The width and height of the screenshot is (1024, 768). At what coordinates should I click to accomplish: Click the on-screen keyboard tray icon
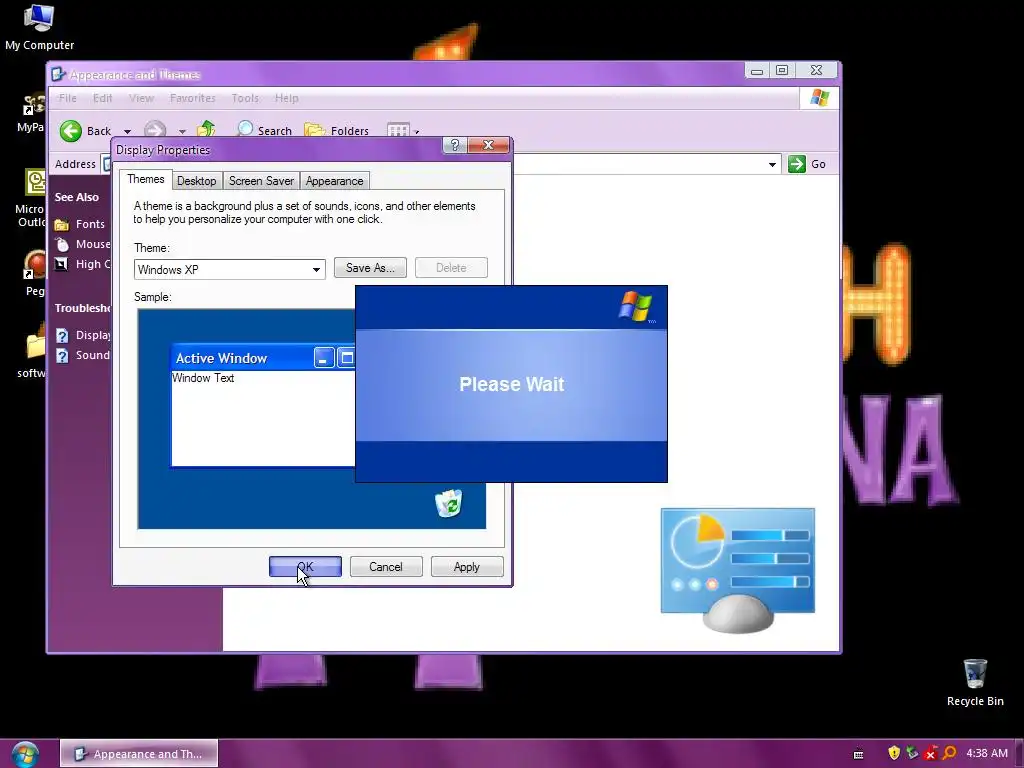point(858,754)
